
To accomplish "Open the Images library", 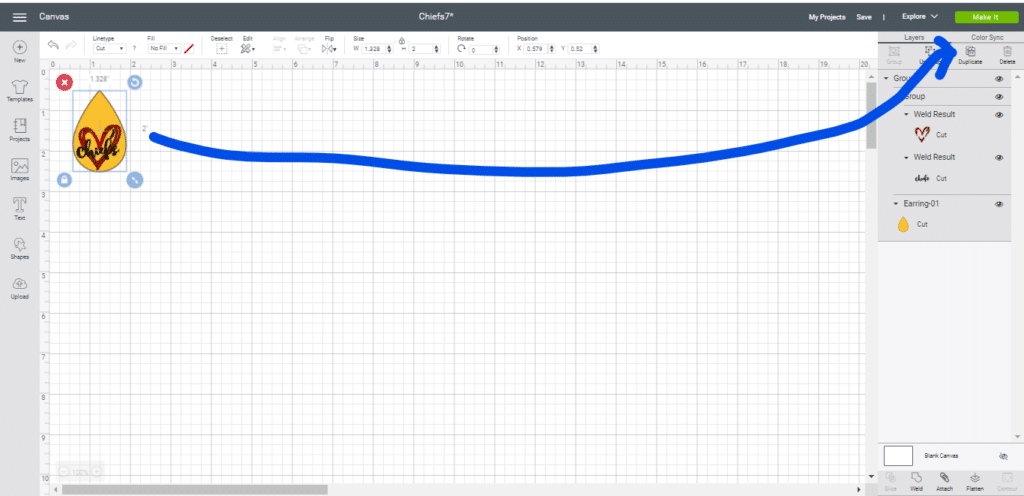I will [x=19, y=169].
